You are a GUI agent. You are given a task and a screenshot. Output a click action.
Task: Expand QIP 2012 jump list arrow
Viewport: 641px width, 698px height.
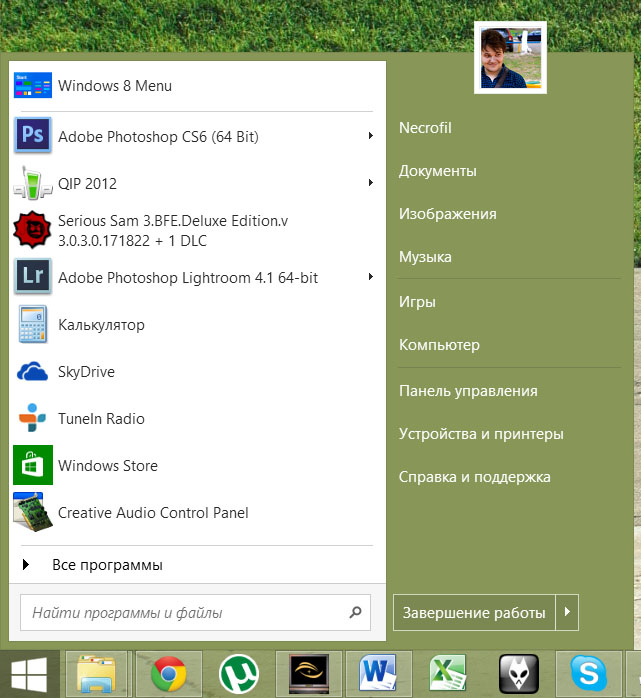click(370, 183)
